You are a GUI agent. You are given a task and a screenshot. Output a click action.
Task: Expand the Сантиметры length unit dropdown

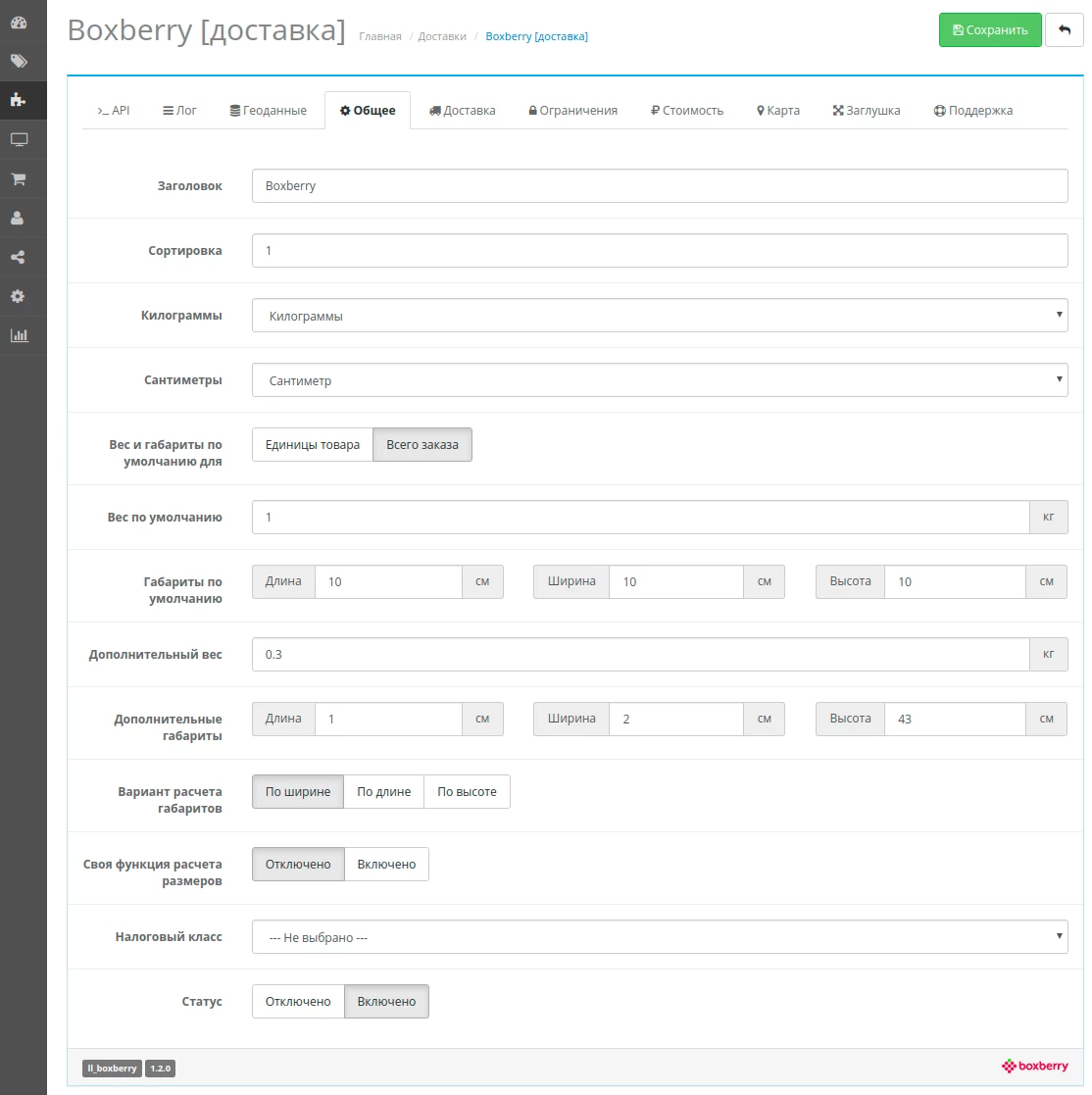[660, 380]
